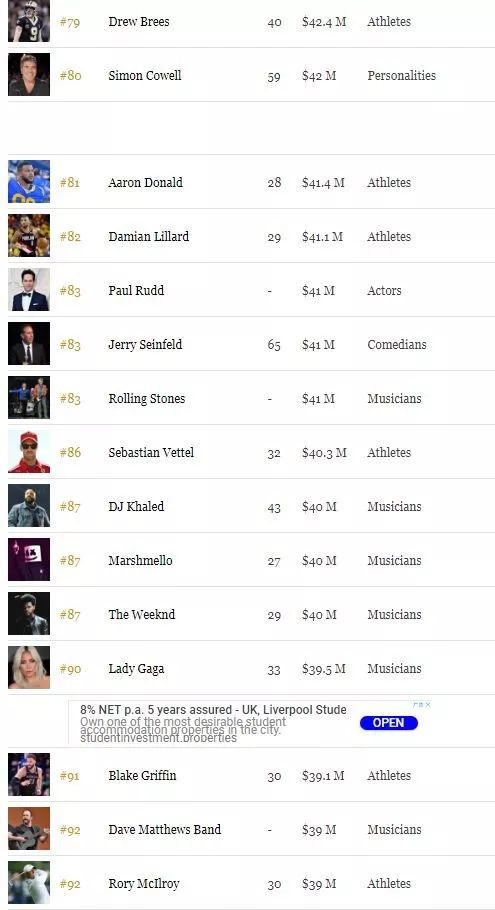Open the AdChoices info icon
495x910 pixels.
[x=417, y=705]
